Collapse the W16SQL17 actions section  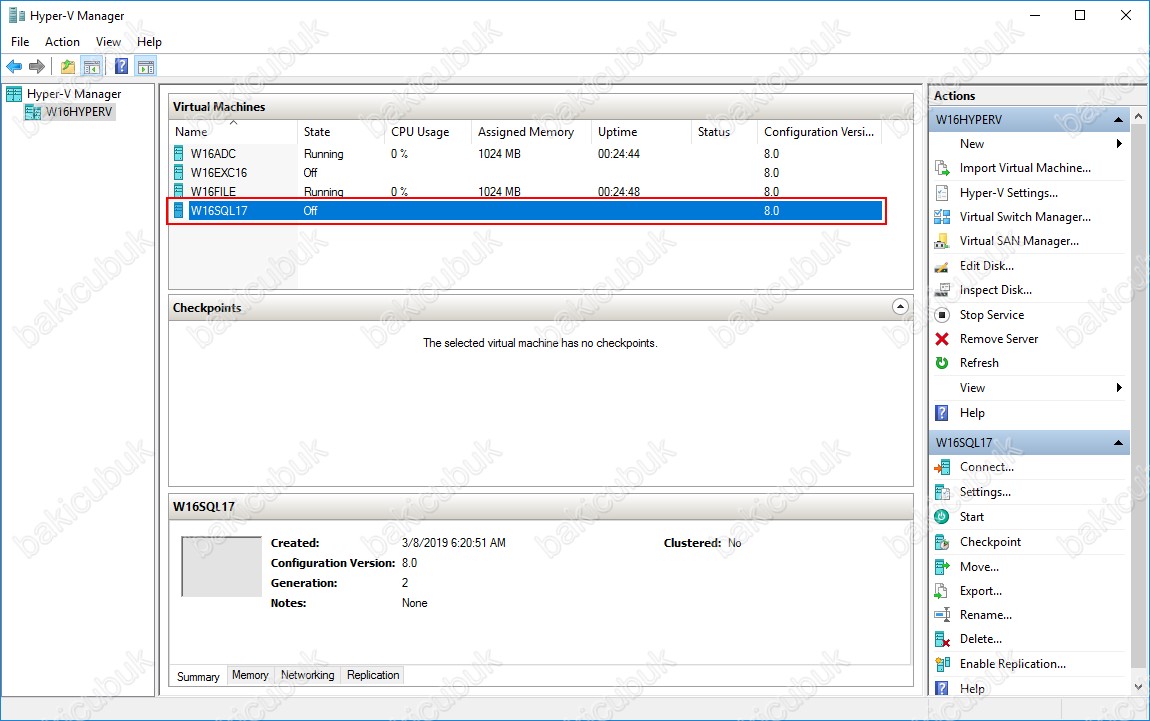pos(1118,442)
